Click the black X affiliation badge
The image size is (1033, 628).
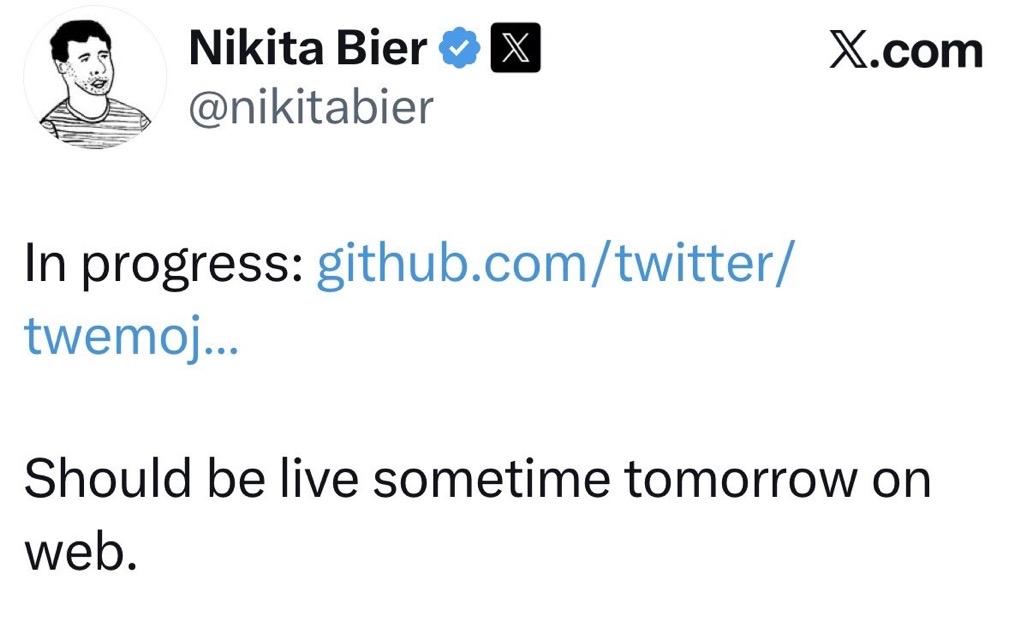coord(515,48)
